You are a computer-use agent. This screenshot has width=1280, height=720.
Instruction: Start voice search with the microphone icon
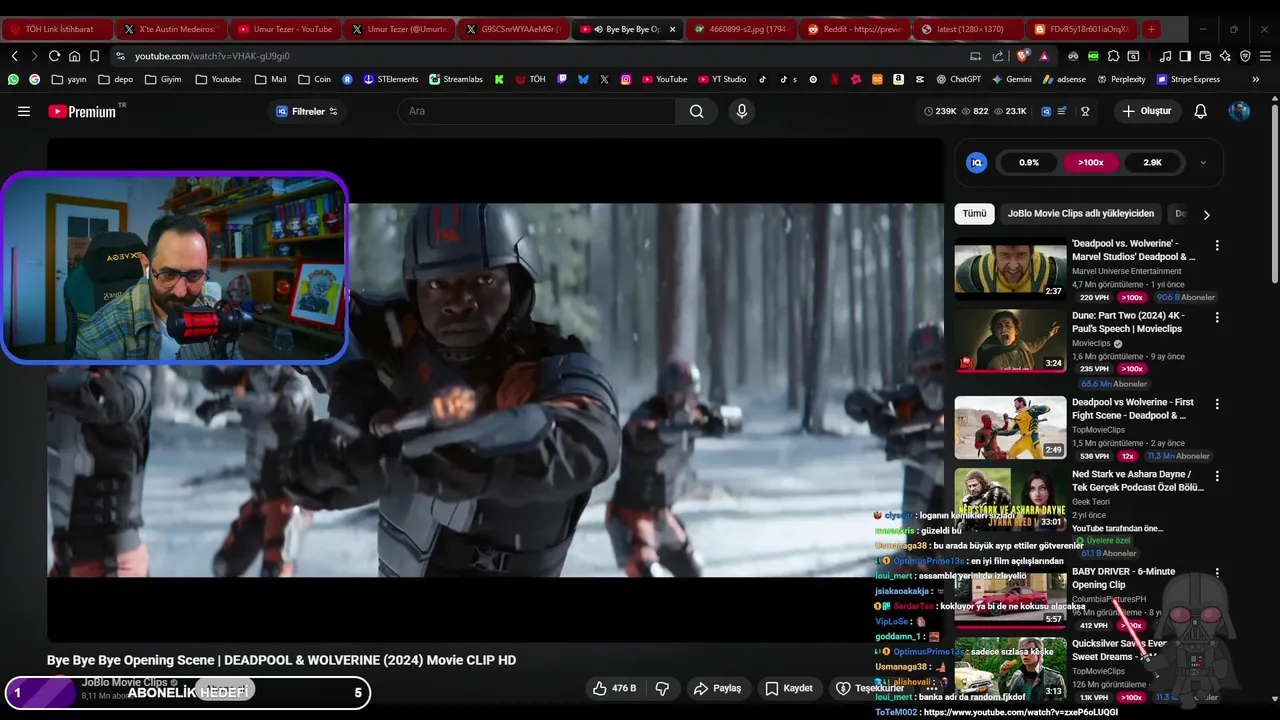click(742, 111)
